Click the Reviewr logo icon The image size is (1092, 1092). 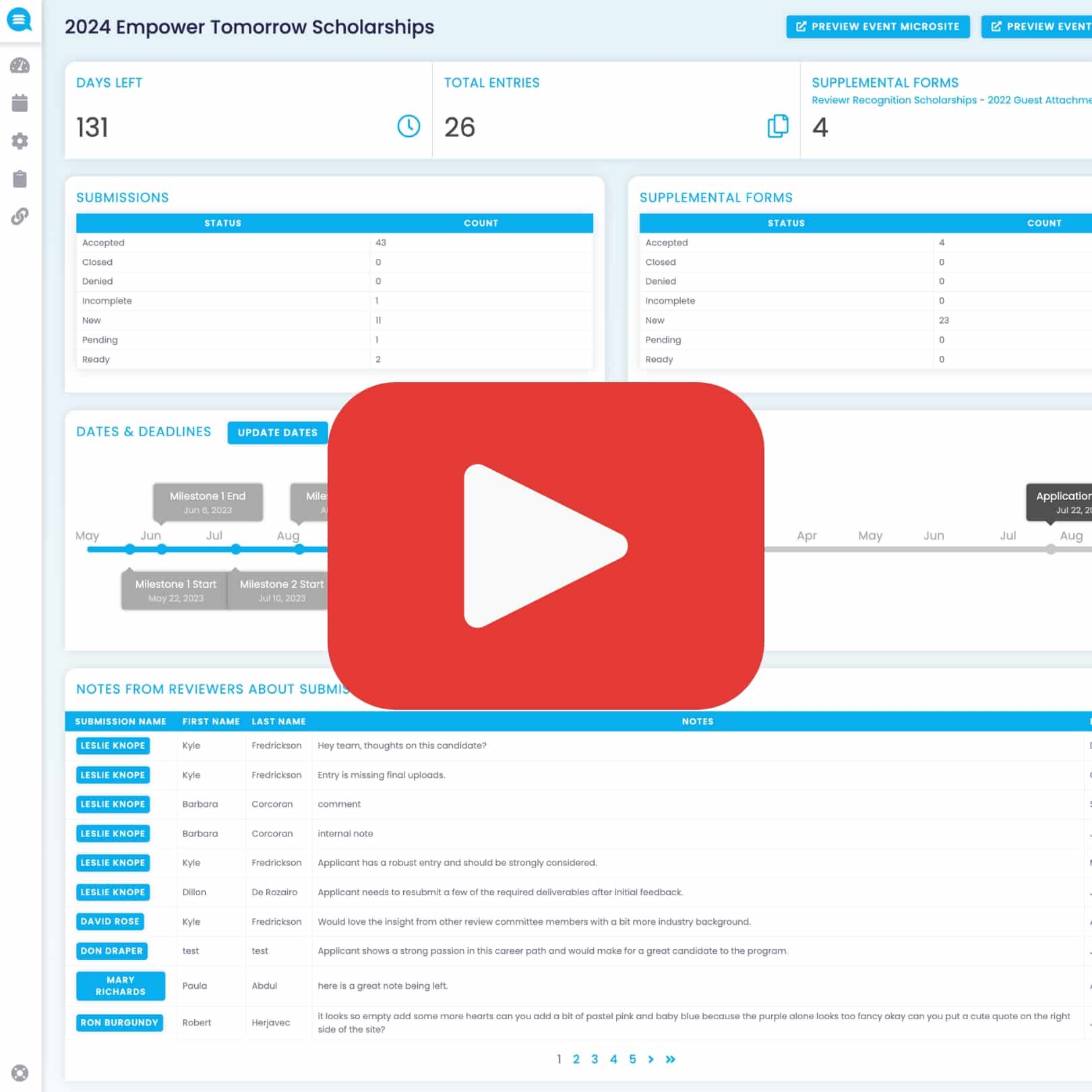20,20
